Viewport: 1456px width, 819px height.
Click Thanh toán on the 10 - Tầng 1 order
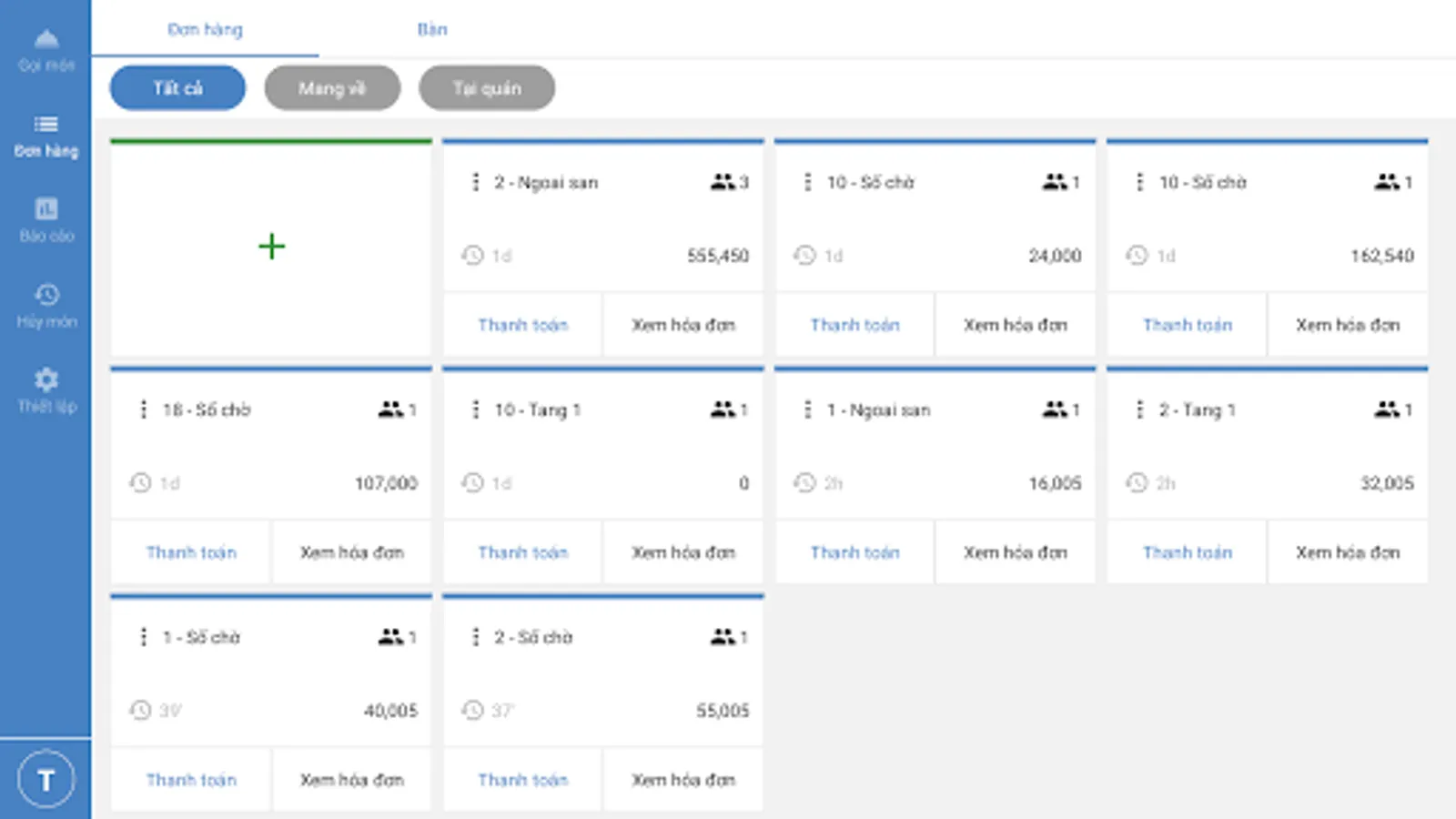522,552
